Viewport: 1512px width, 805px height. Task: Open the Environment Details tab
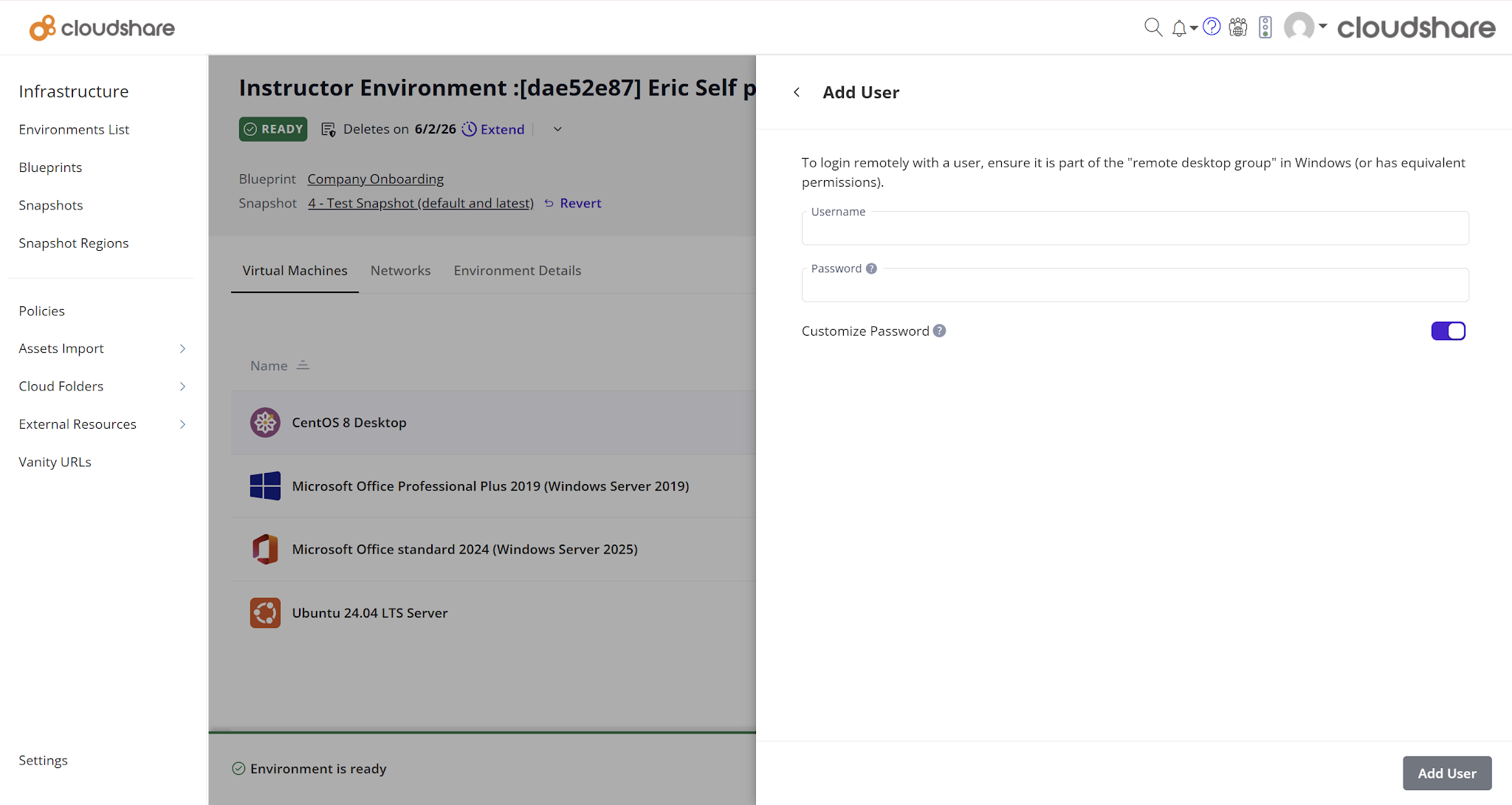(x=518, y=271)
